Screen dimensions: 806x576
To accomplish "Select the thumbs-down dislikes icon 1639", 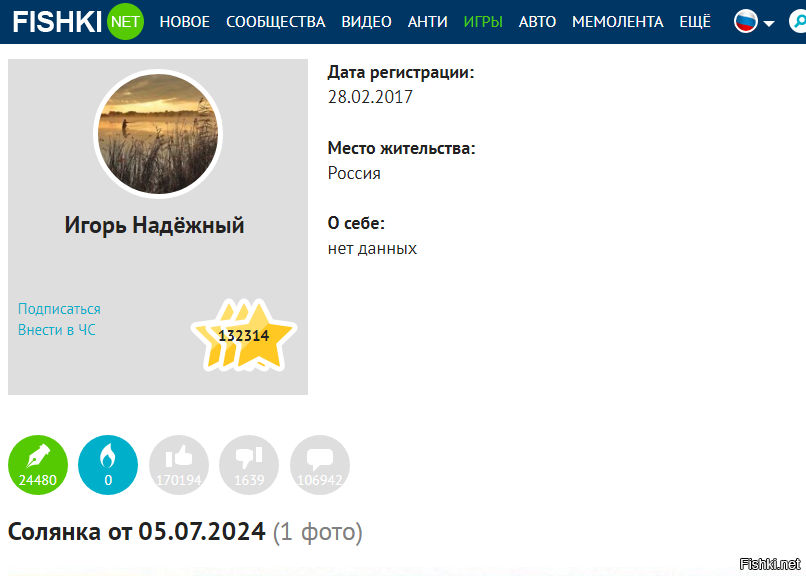I will click(x=249, y=465).
